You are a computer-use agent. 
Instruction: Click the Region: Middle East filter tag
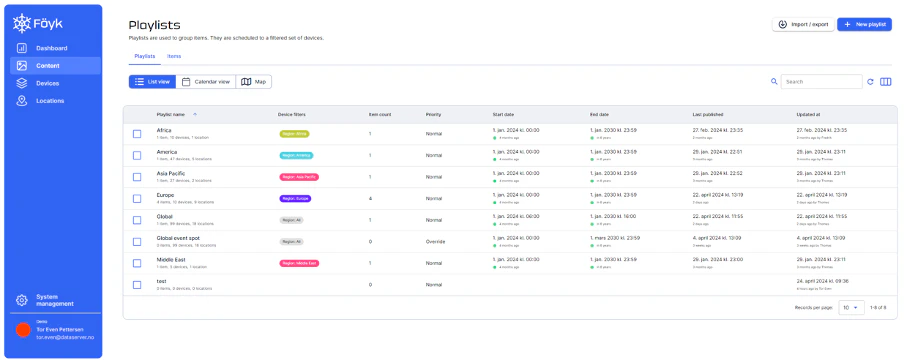click(299, 263)
